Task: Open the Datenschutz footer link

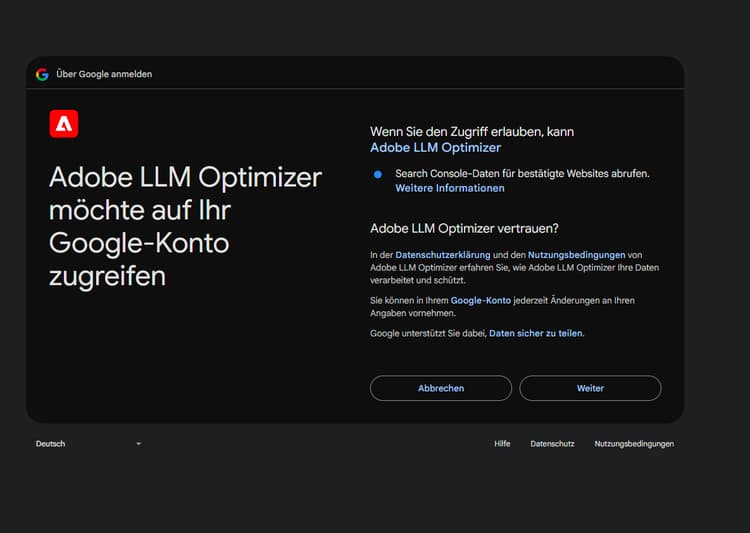Action: [552, 444]
